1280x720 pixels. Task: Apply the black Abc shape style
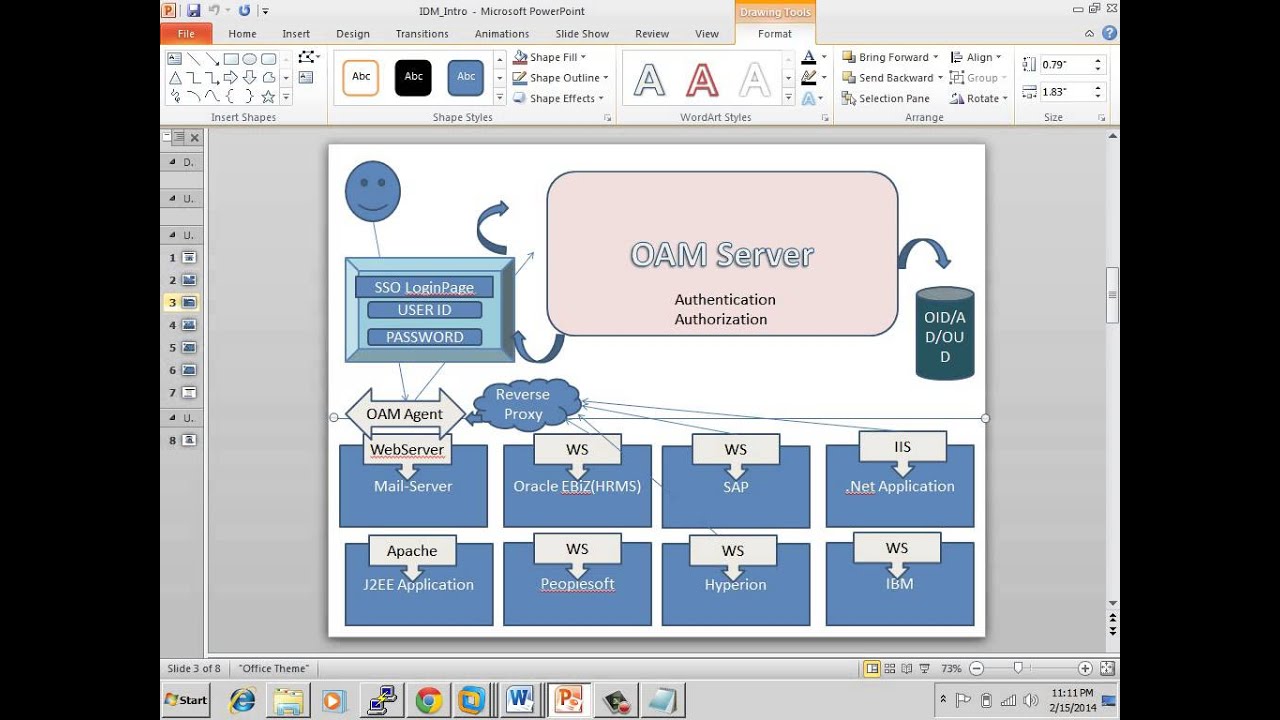[x=413, y=77]
